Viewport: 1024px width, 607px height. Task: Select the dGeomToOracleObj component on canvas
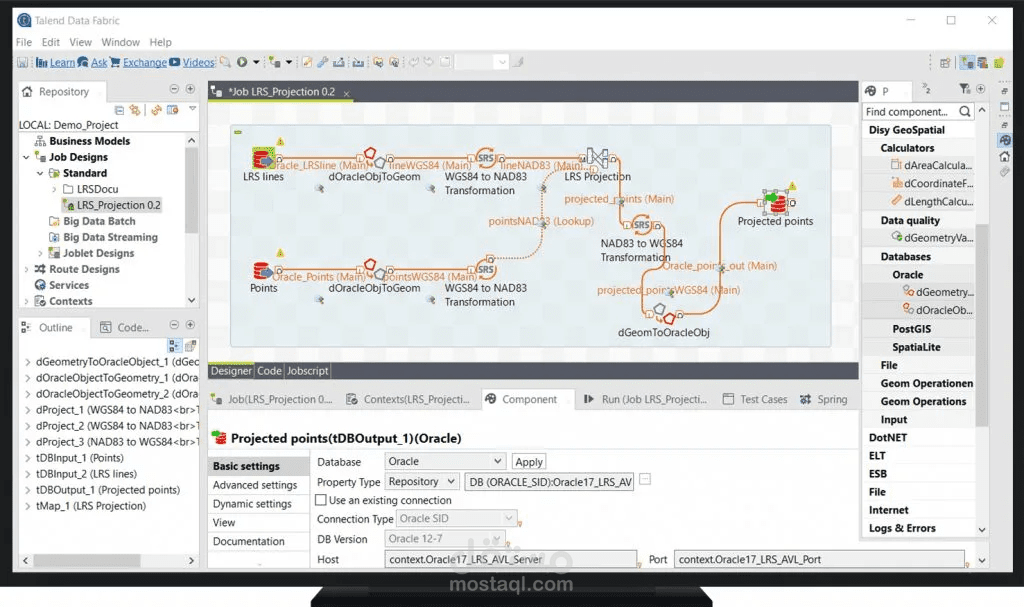(x=664, y=314)
